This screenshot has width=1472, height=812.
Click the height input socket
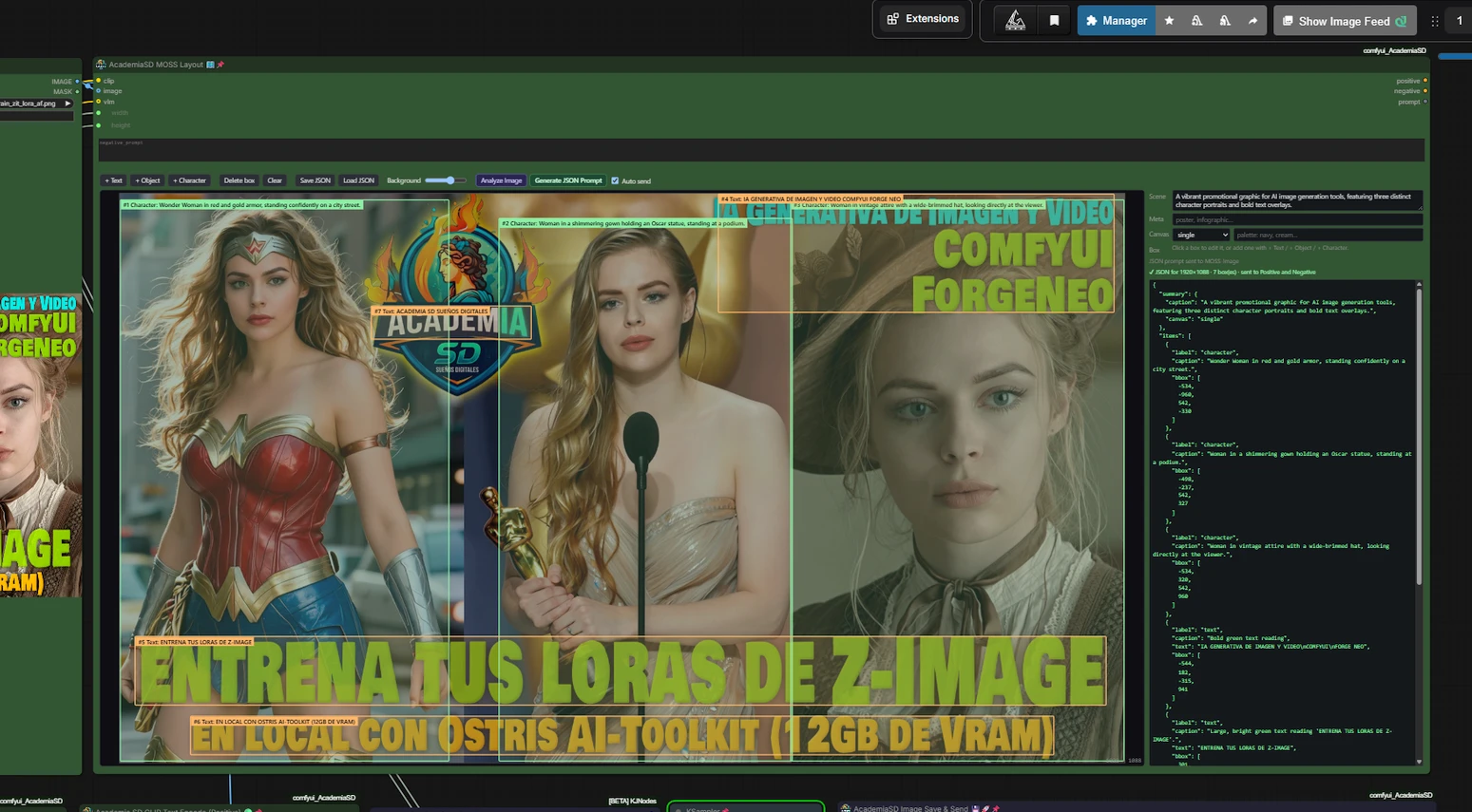pos(98,124)
